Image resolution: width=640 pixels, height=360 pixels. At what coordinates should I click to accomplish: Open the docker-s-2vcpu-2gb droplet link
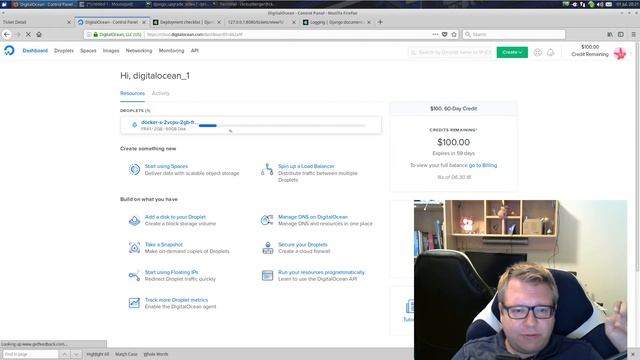(169, 122)
